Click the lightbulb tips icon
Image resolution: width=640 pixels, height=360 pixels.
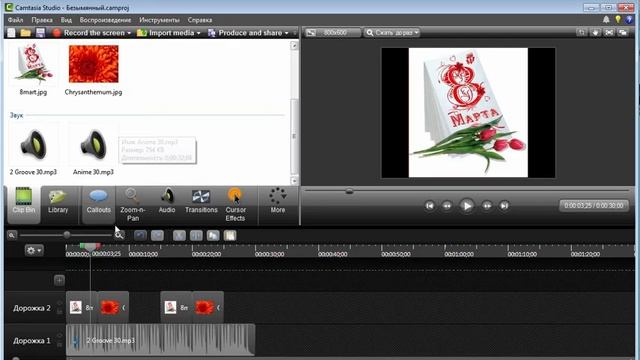[x=618, y=20]
